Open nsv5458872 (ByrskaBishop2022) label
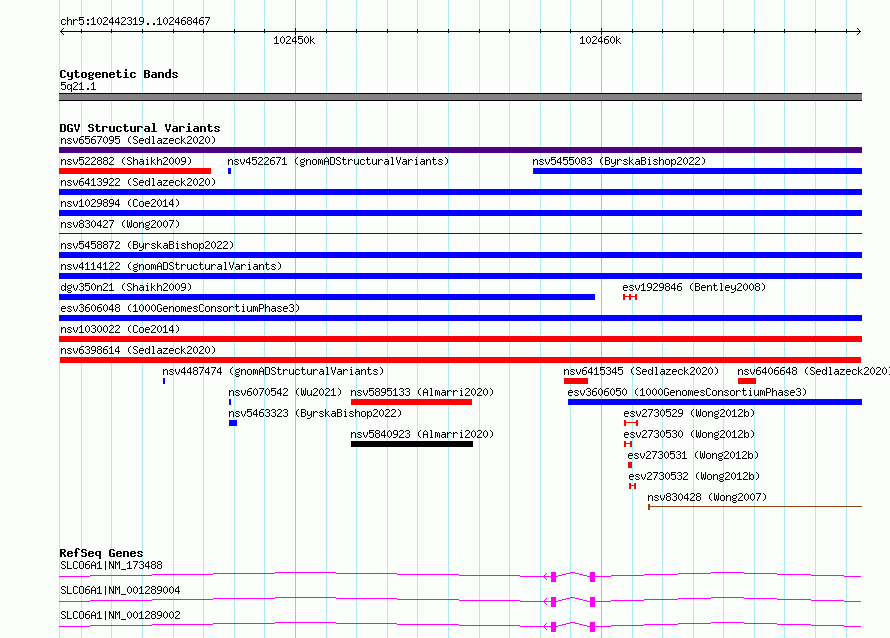 (x=147, y=245)
